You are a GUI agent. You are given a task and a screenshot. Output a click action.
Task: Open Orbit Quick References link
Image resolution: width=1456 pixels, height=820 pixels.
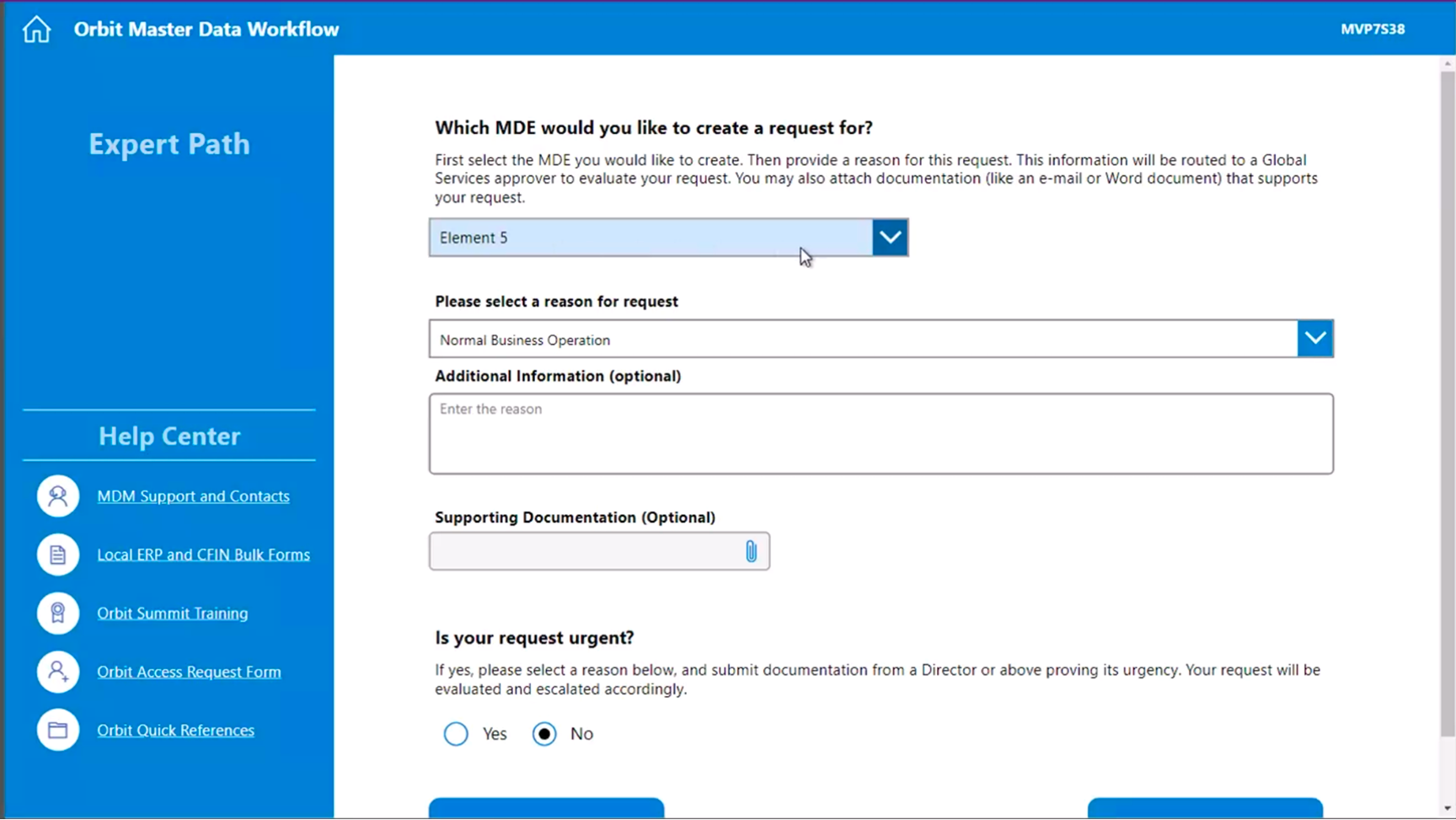tap(175, 731)
